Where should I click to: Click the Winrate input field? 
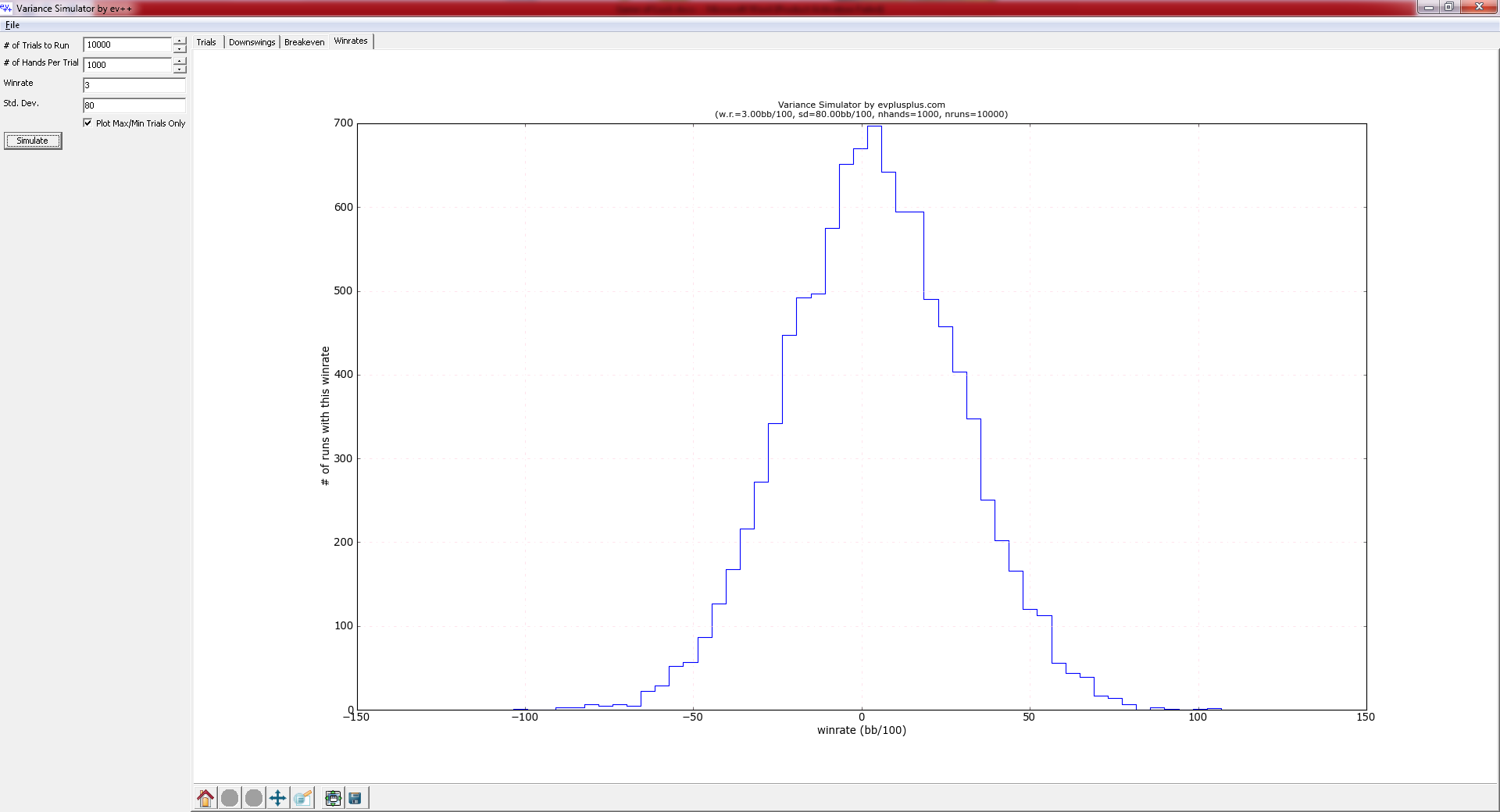pos(134,85)
